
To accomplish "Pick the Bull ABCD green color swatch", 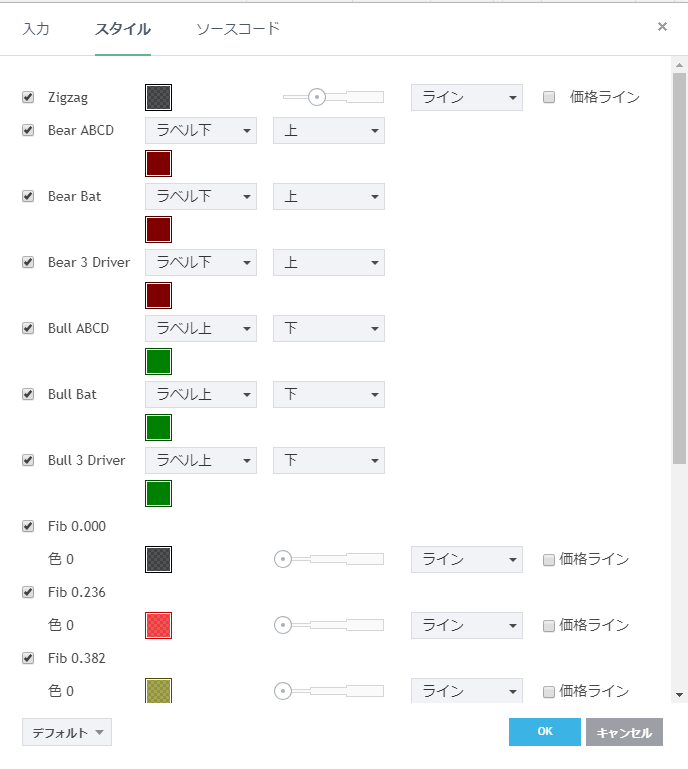I will tap(158, 362).
